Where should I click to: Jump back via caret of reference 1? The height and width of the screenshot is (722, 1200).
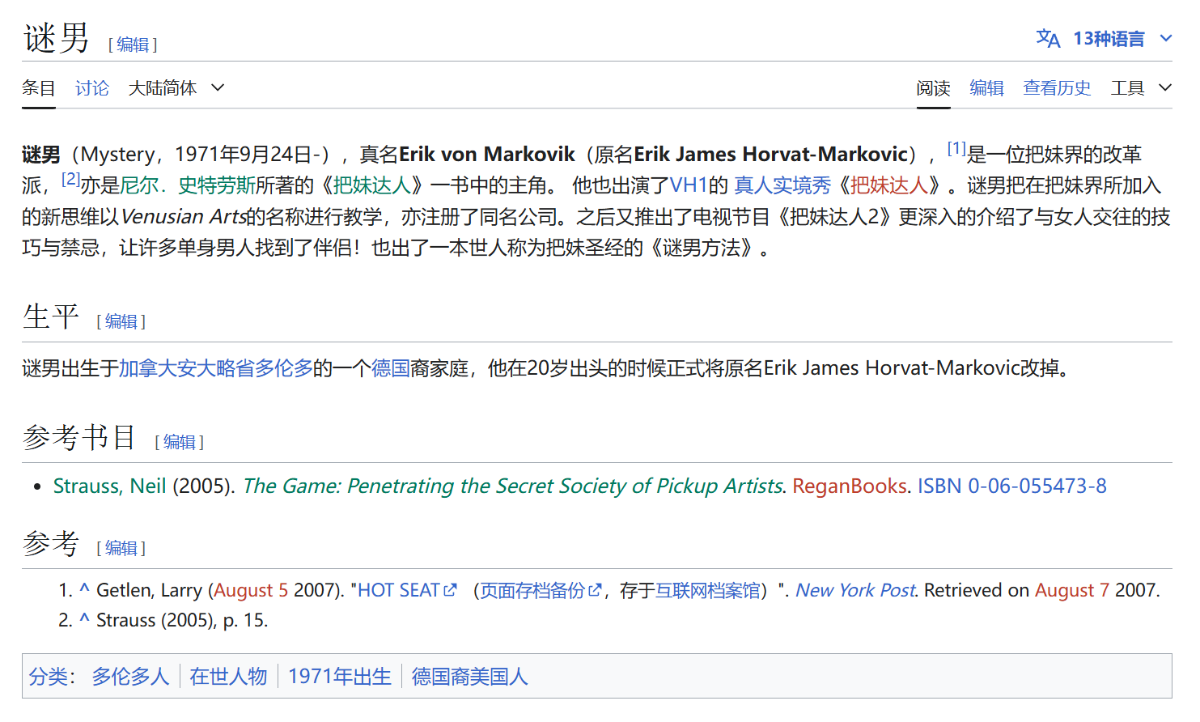85,590
